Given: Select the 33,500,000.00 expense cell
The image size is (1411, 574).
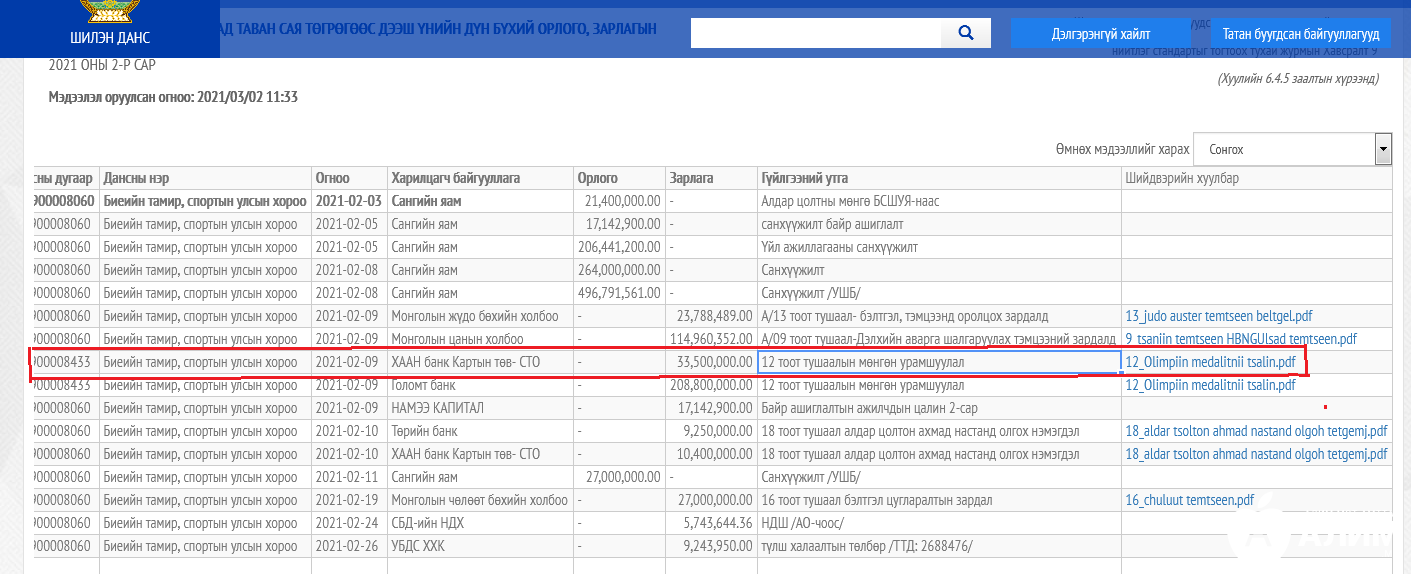Looking at the screenshot, I should click(711, 362).
